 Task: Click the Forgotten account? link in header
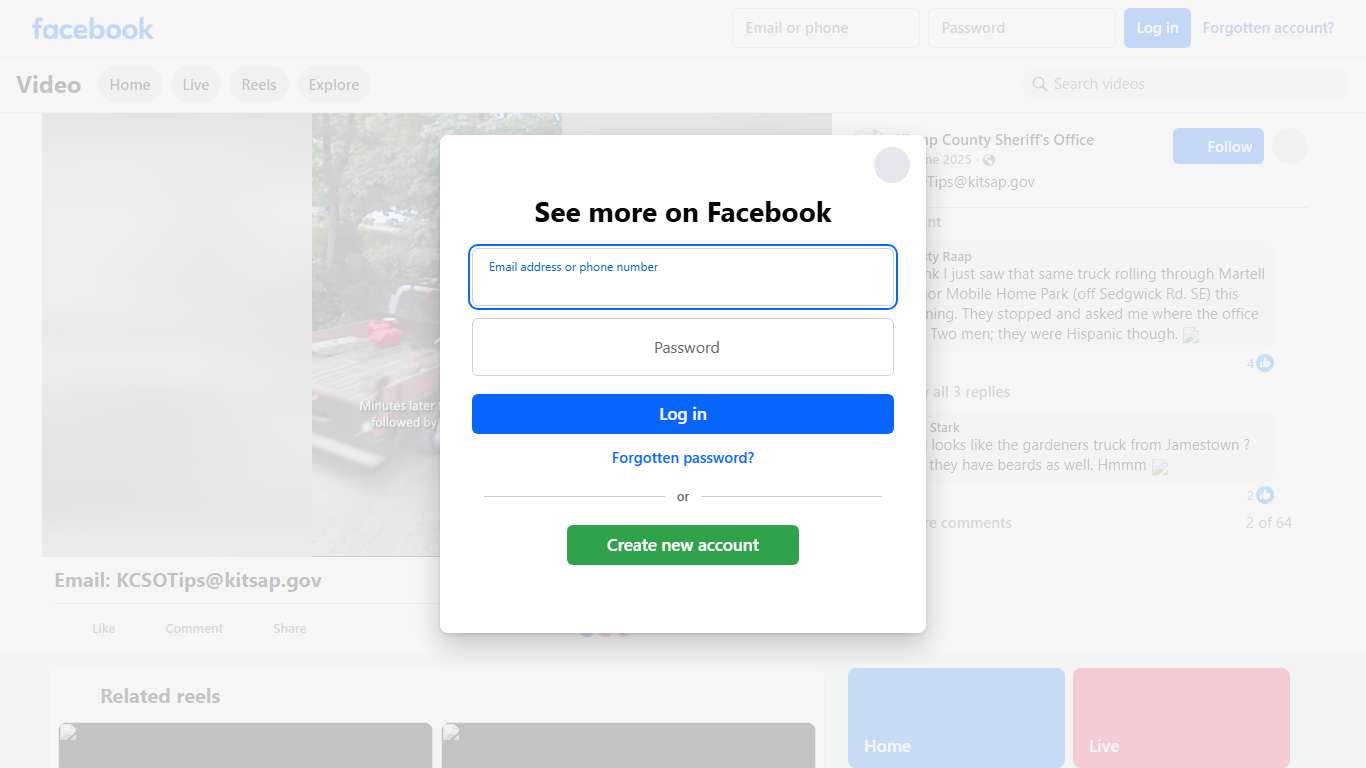tap(1268, 28)
